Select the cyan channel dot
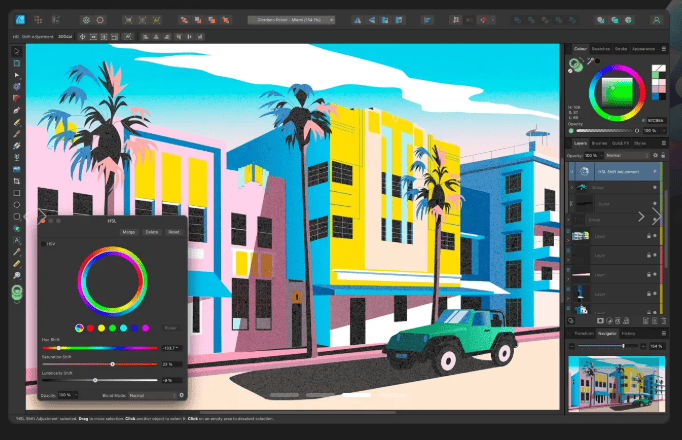The image size is (682, 440). click(x=124, y=328)
